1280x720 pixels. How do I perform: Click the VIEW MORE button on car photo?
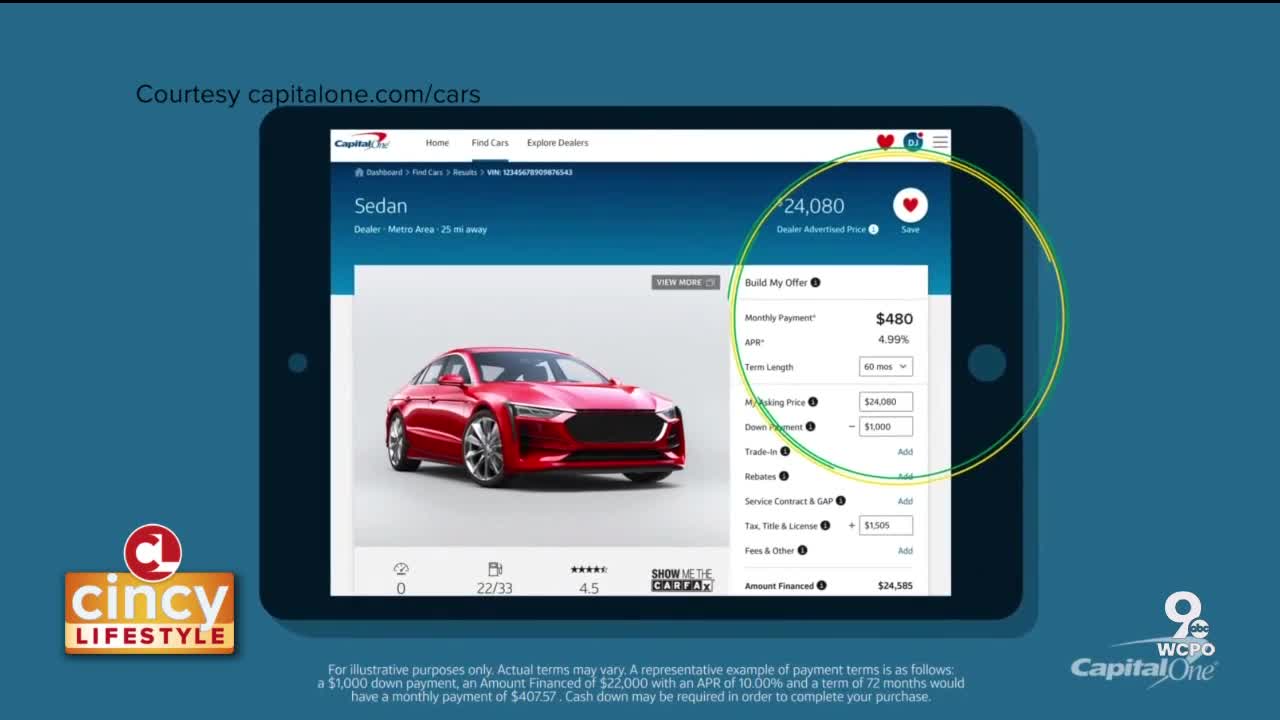[686, 282]
